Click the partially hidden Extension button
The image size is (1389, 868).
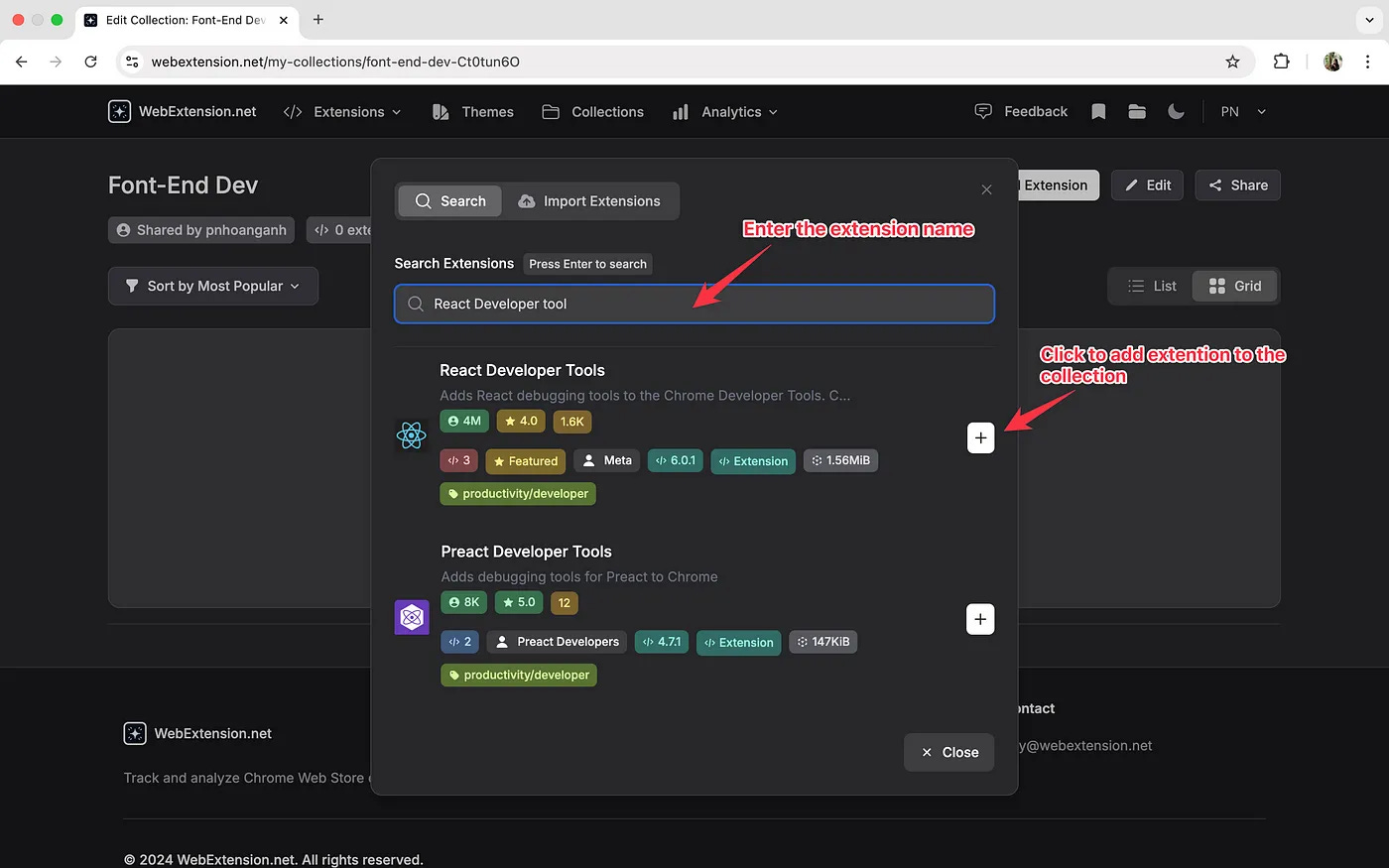tap(1058, 186)
